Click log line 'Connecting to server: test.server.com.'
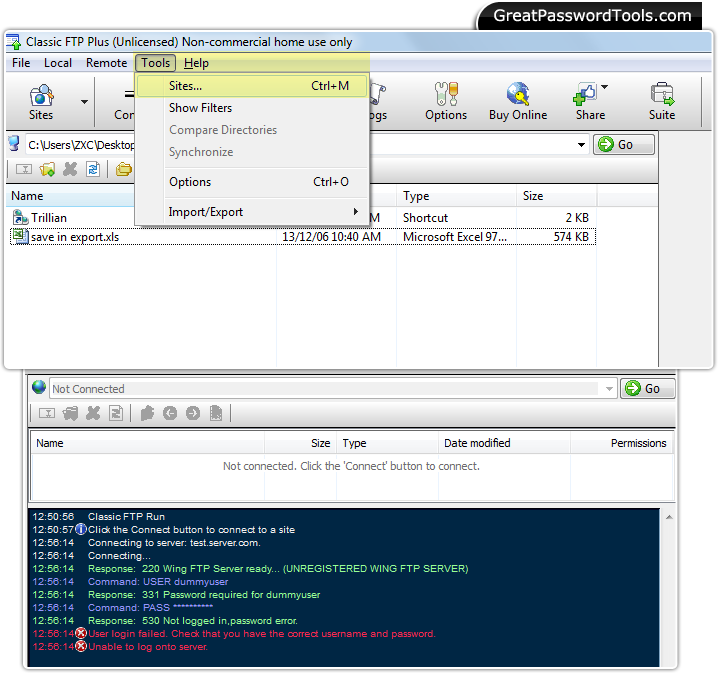This screenshot has height=673, width=718. click(174, 543)
